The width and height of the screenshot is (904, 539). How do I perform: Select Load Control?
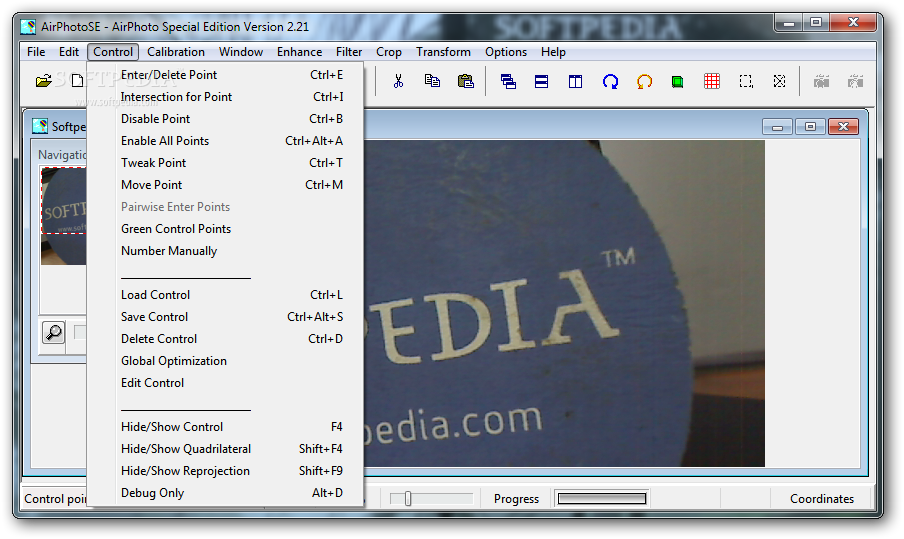(x=226, y=295)
